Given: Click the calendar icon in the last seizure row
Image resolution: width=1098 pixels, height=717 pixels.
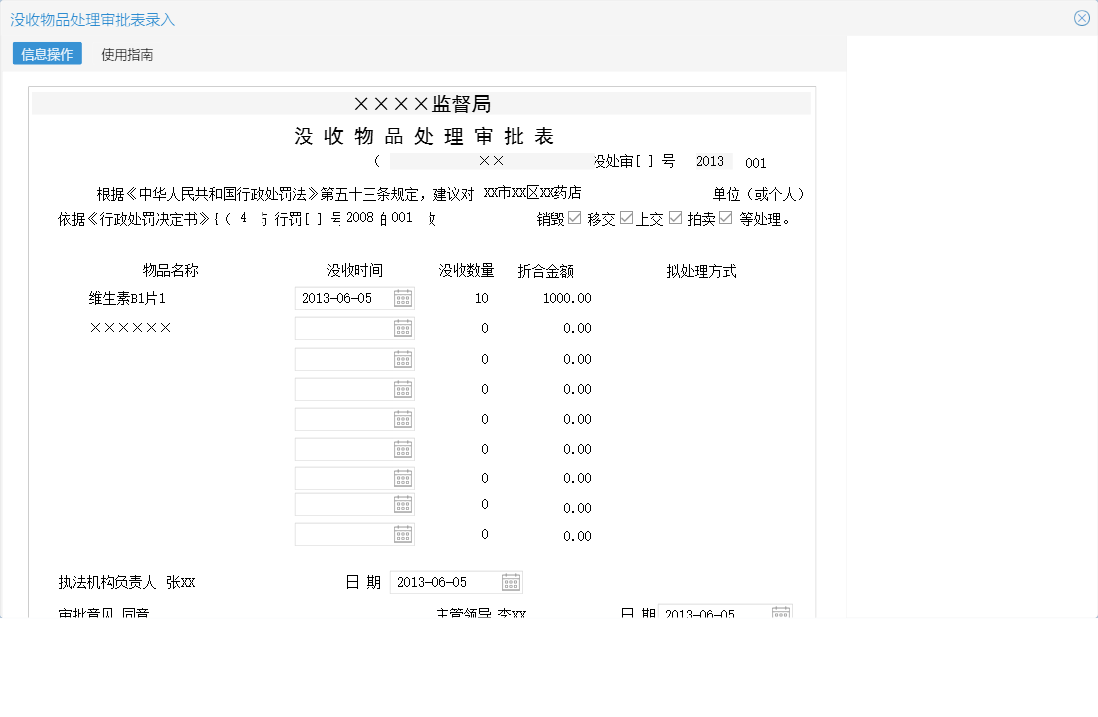Looking at the screenshot, I should tap(403, 533).
